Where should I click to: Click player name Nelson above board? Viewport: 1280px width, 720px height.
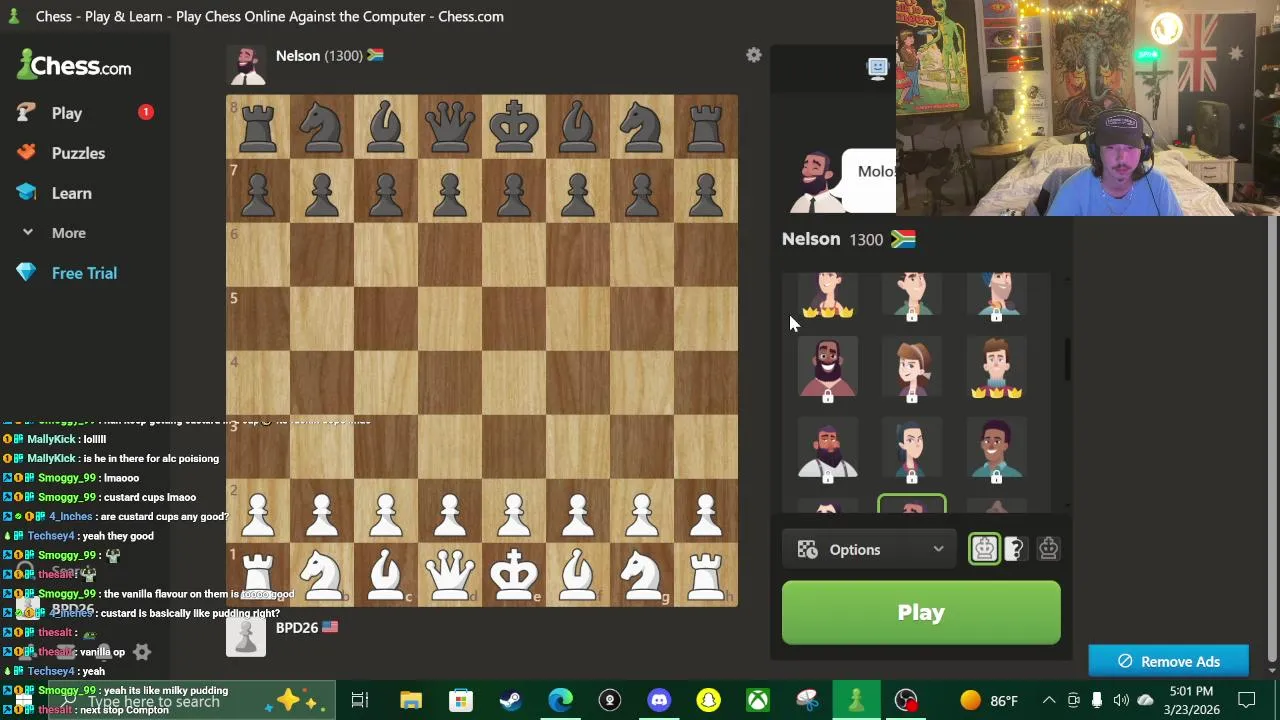click(297, 56)
